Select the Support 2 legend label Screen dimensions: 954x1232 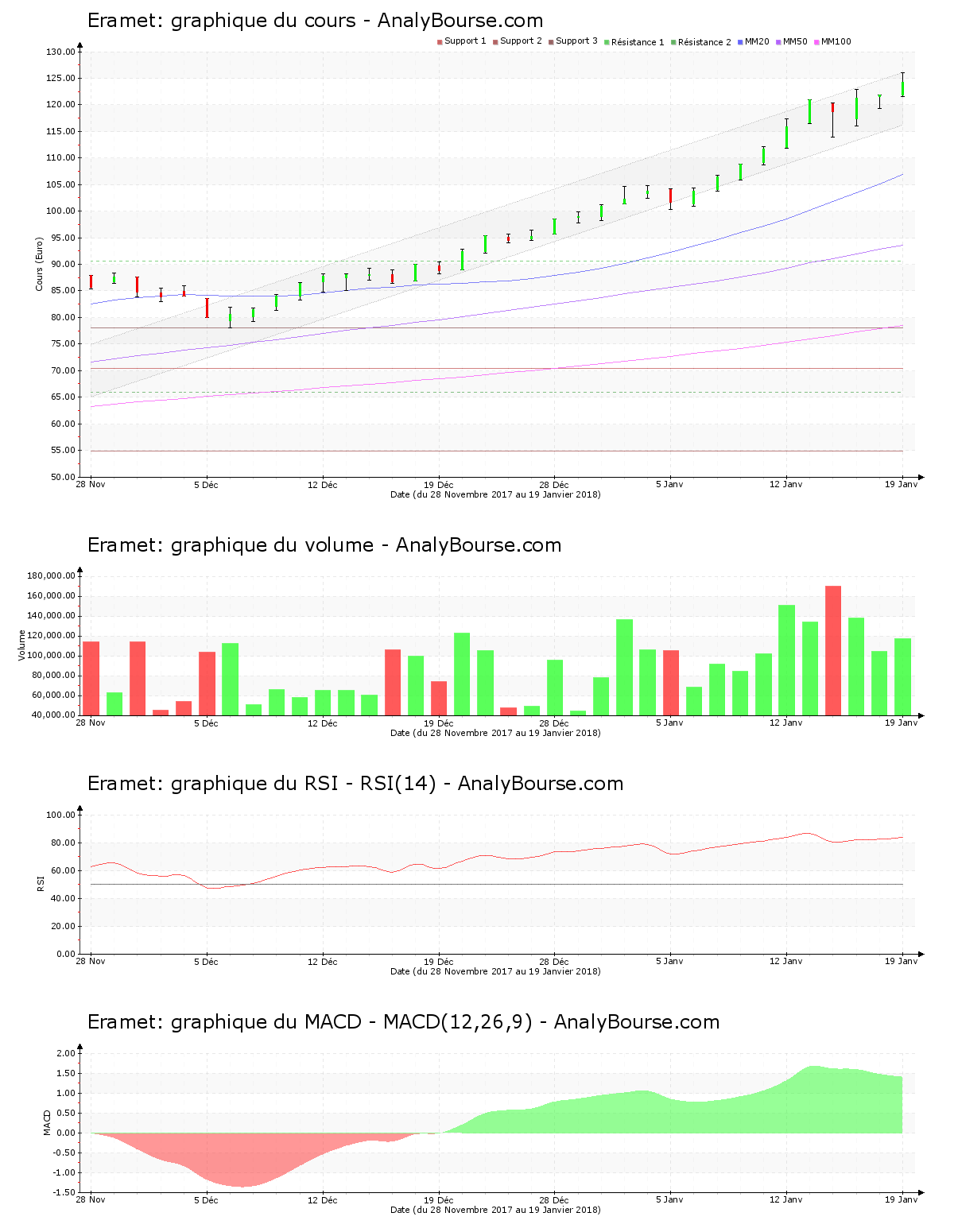point(521,41)
